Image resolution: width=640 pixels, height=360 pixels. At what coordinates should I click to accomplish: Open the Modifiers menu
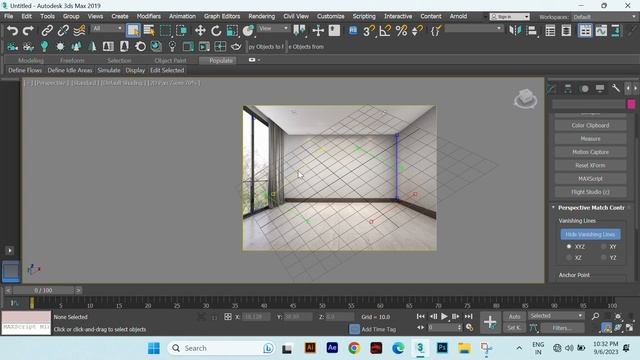(149, 16)
